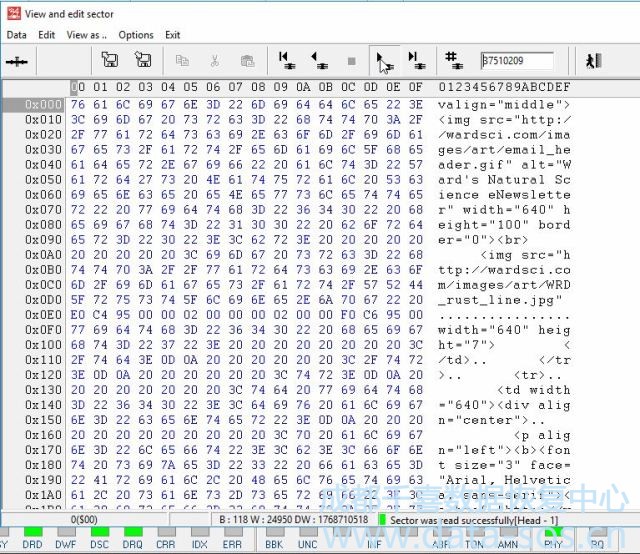Click the first save sector disk icon
Viewport: 640px width, 554px height.
110,61
